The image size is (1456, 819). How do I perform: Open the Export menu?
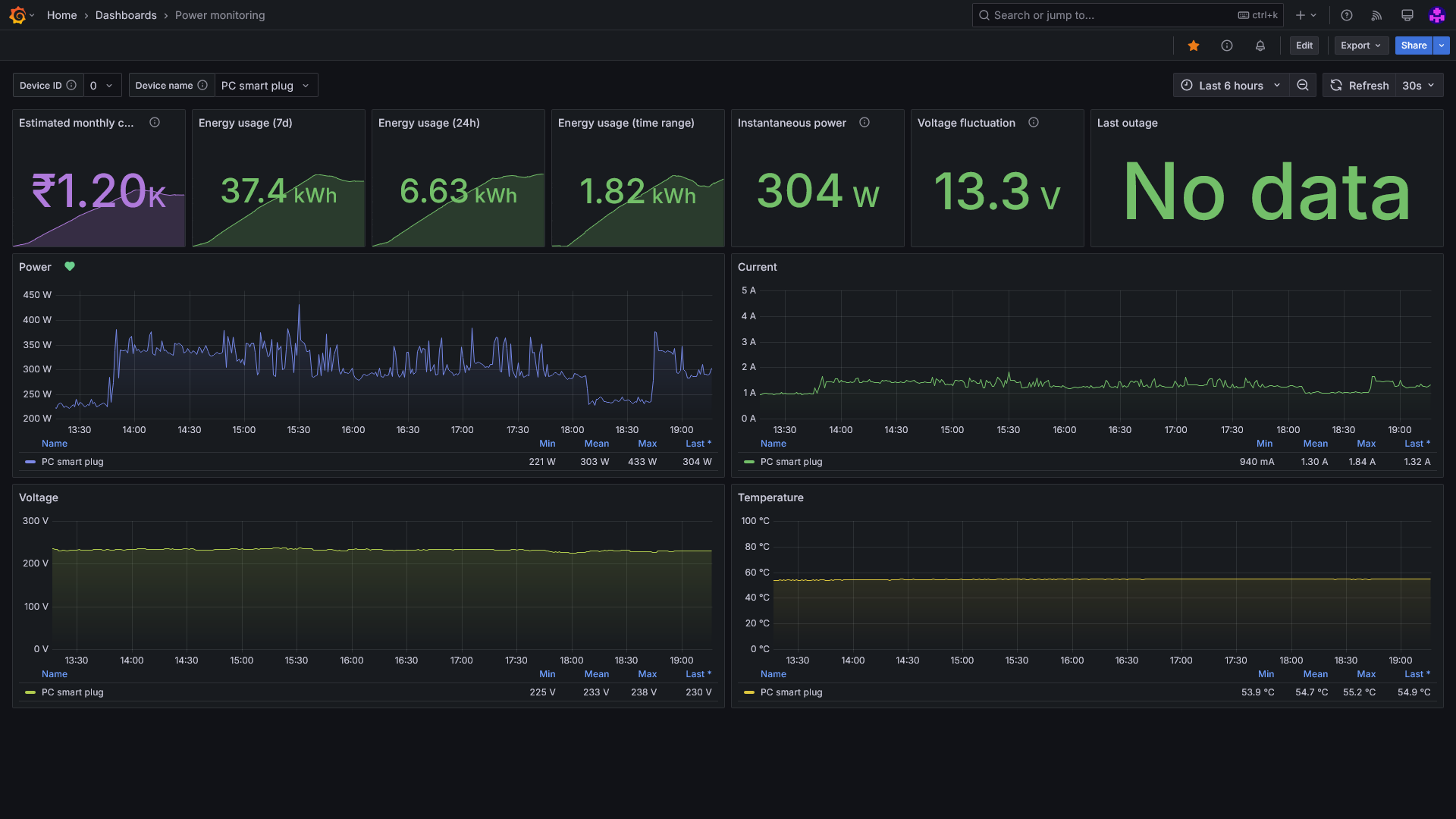(1360, 45)
